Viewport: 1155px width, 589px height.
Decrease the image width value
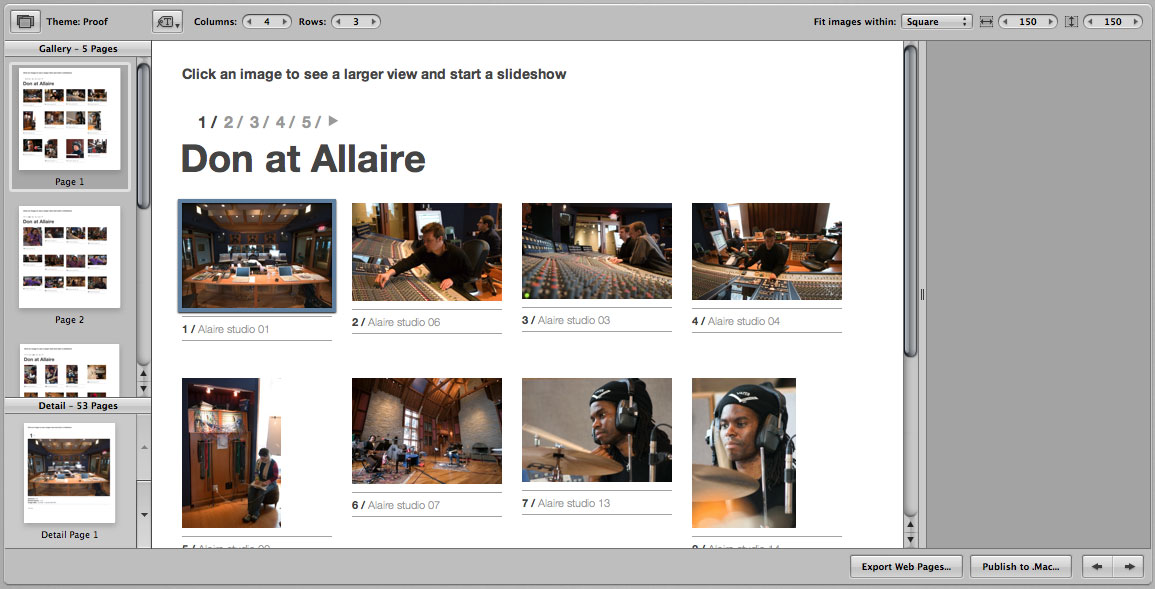pyautogui.click(x=1005, y=21)
